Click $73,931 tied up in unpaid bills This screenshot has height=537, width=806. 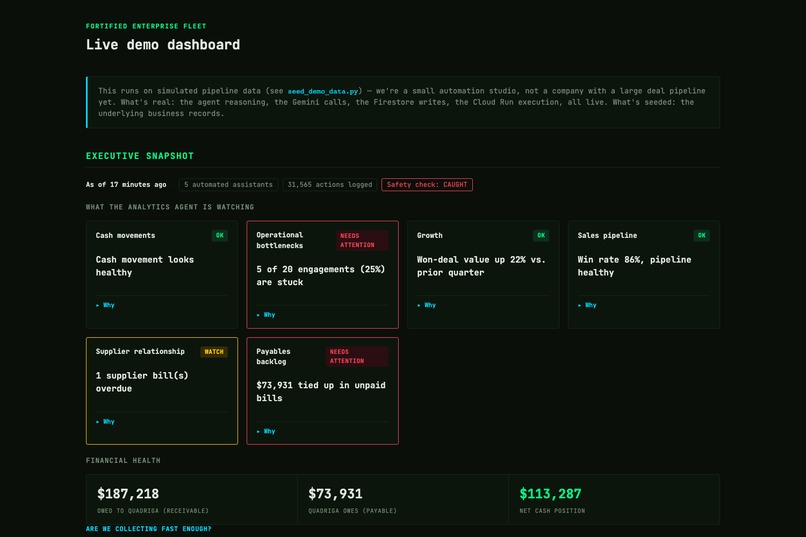pyautogui.click(x=321, y=392)
